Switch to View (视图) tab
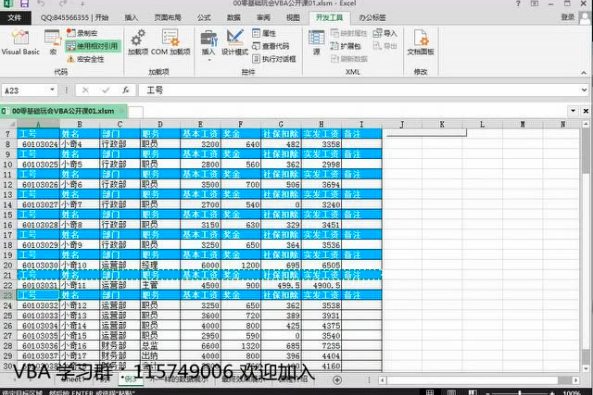Screen dimensions: 593x395 point(293,17)
